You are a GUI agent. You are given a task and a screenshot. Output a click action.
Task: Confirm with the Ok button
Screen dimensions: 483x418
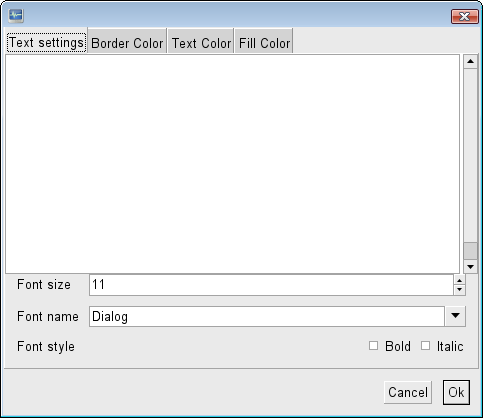(x=456, y=392)
